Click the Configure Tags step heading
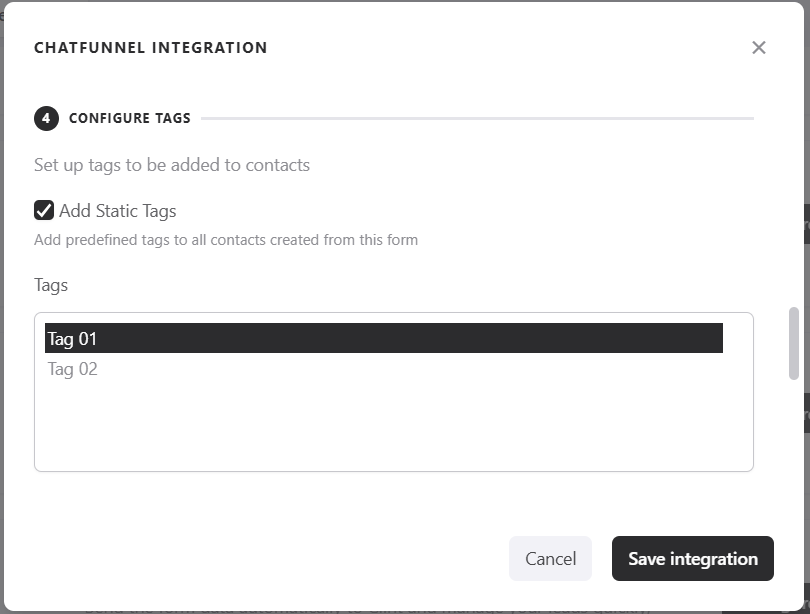 tap(129, 118)
